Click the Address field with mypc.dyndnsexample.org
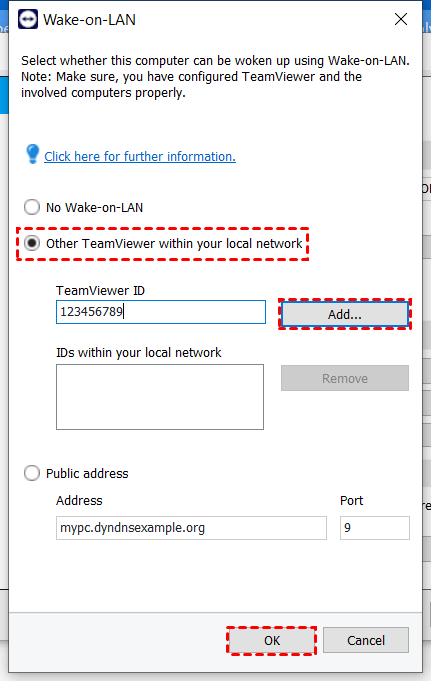The width and height of the screenshot is (431, 681). coord(191,528)
